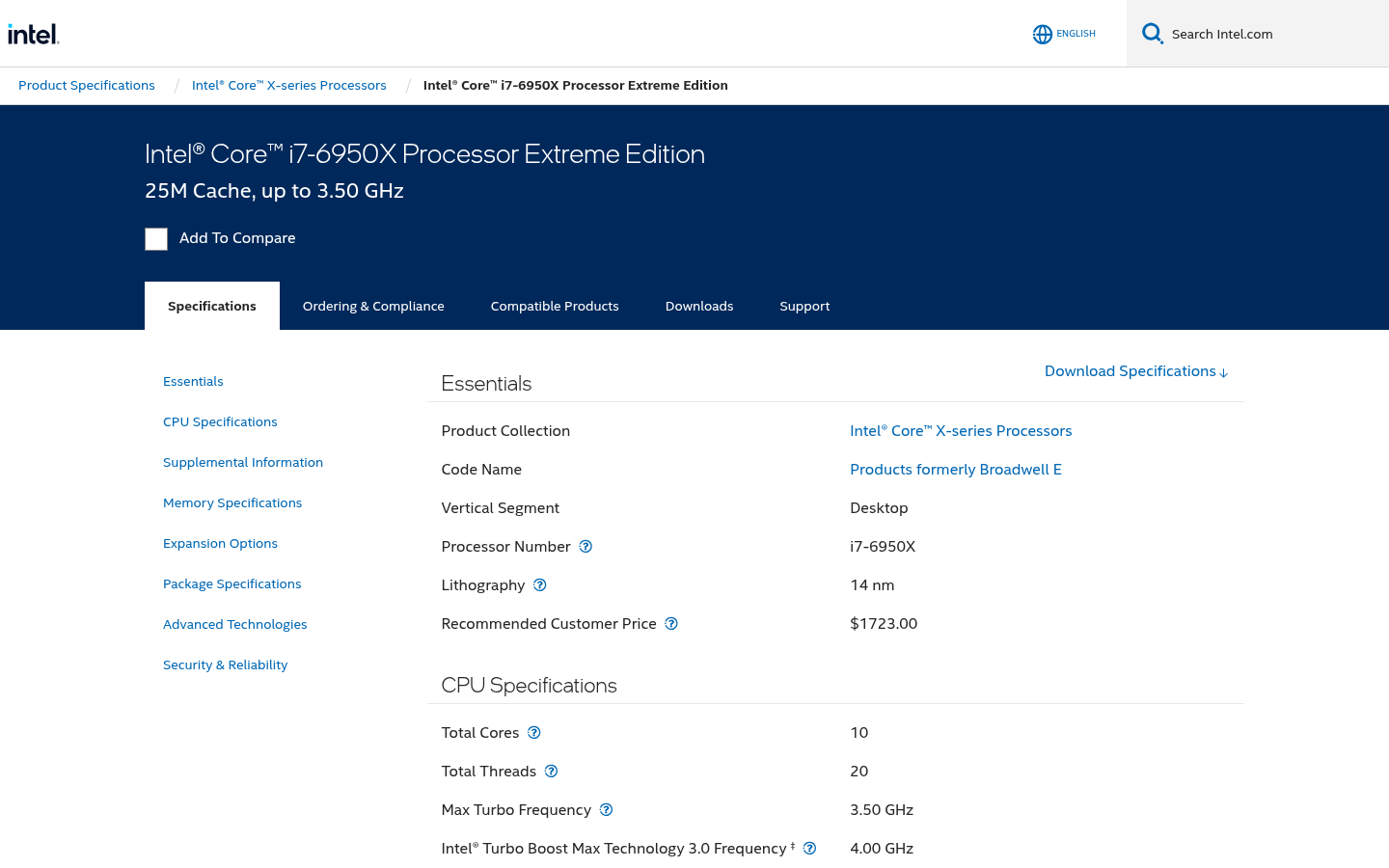
Task: Click the globe language icon
Action: 1043,34
